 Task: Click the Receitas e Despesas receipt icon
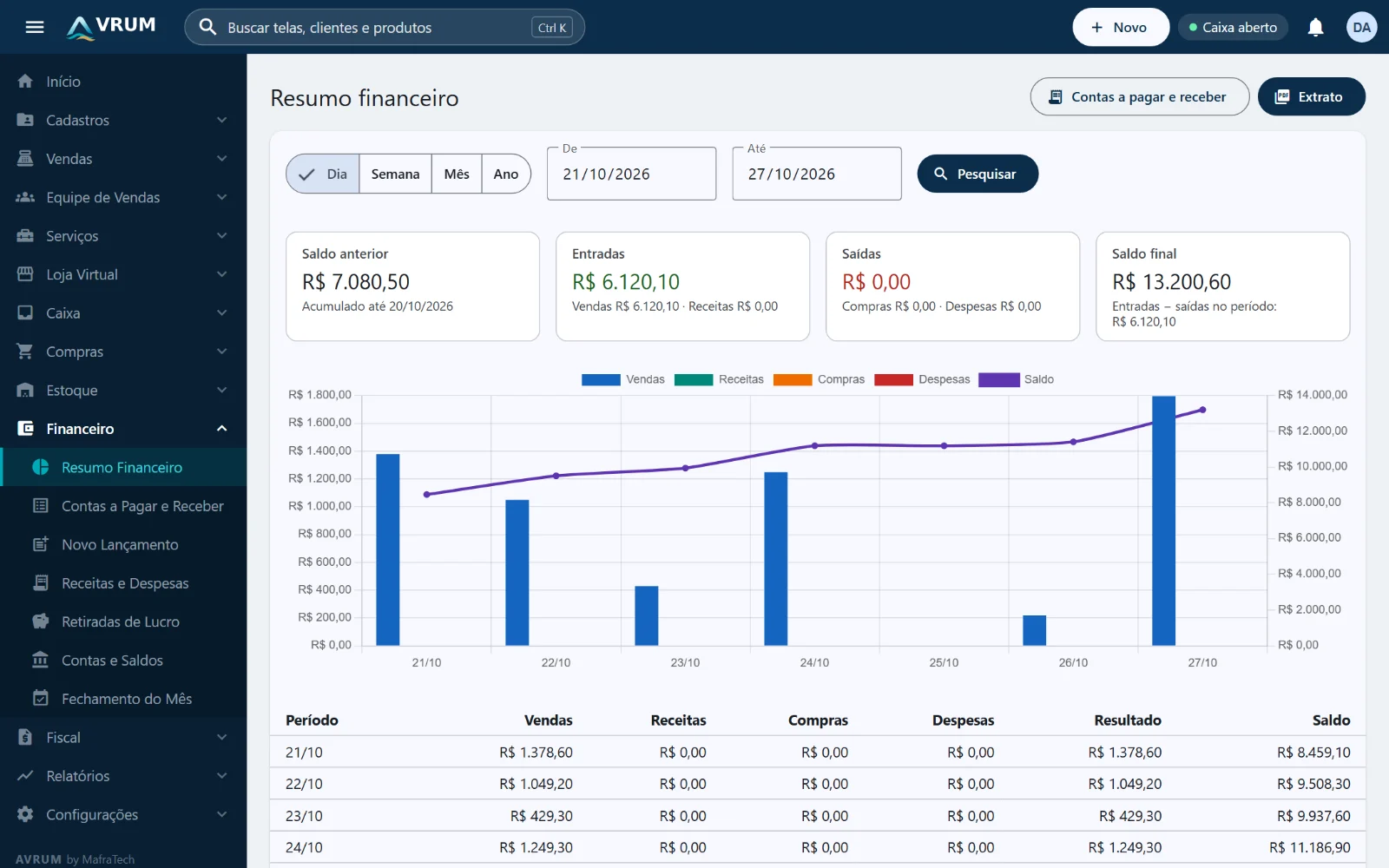41,582
